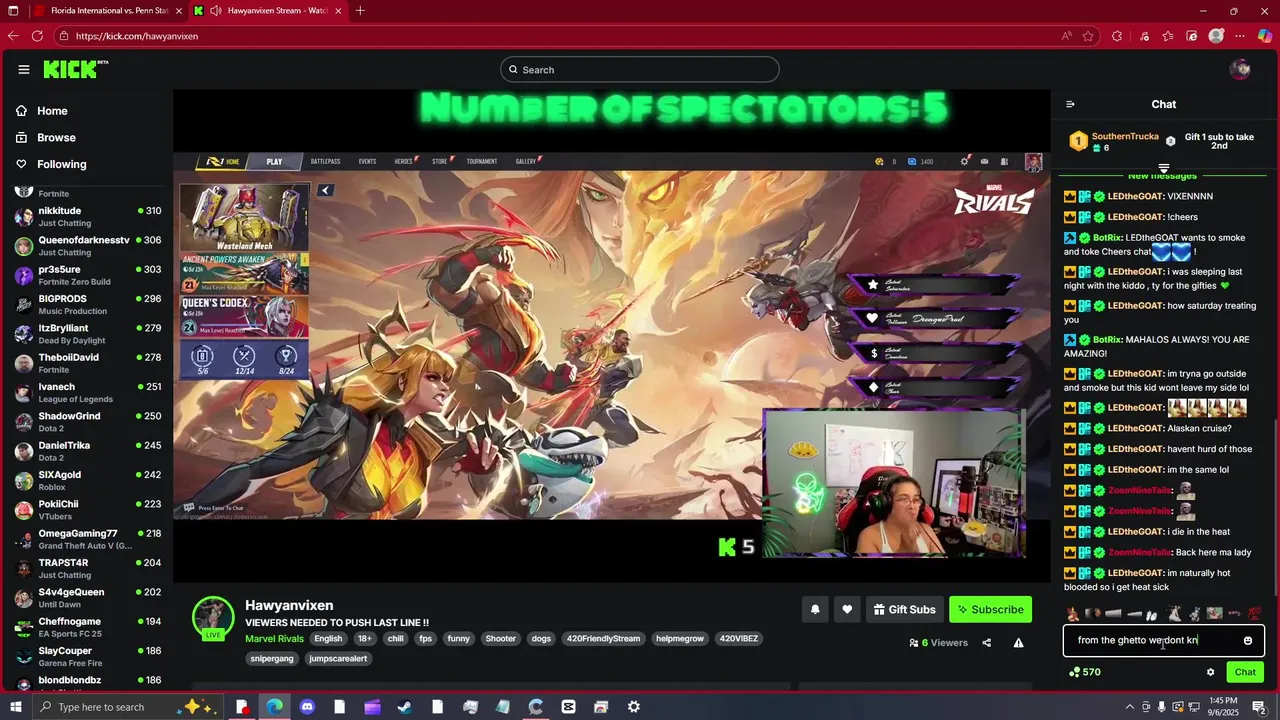Select the Hawyanvixen Stream tab
The width and height of the screenshot is (1280, 720).
[x=266, y=11]
